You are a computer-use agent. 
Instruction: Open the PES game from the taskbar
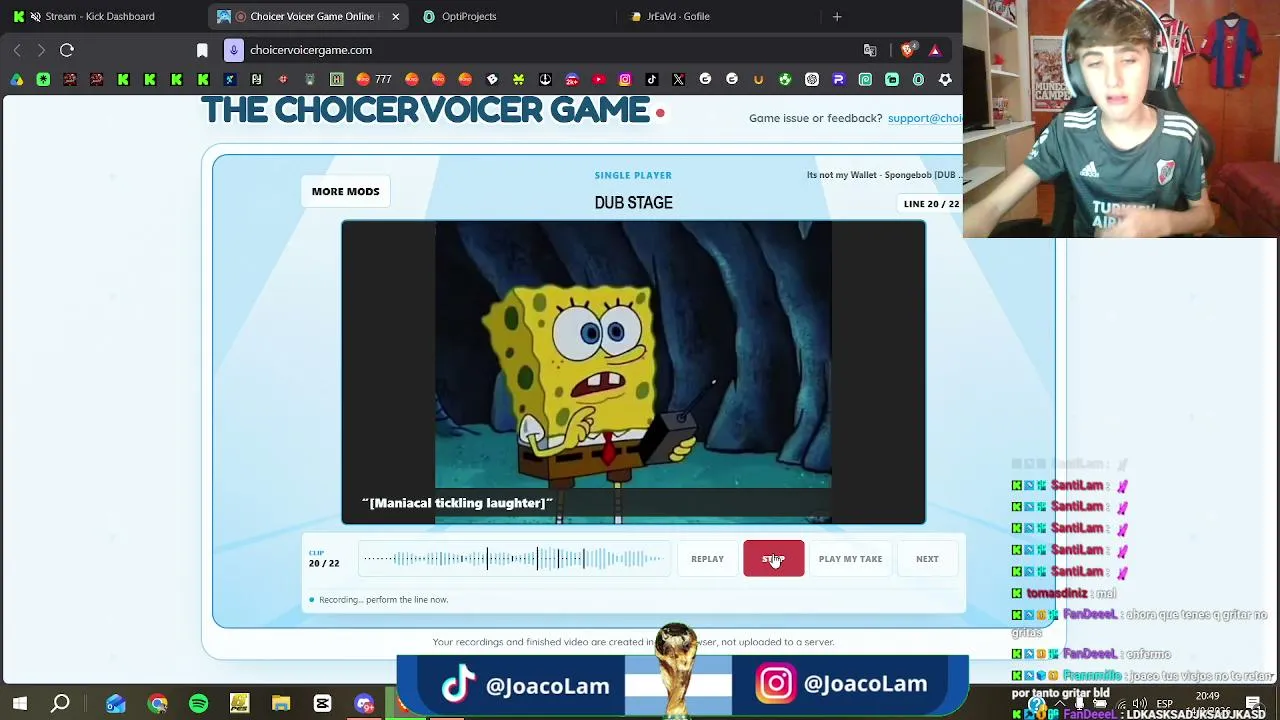tap(239, 704)
